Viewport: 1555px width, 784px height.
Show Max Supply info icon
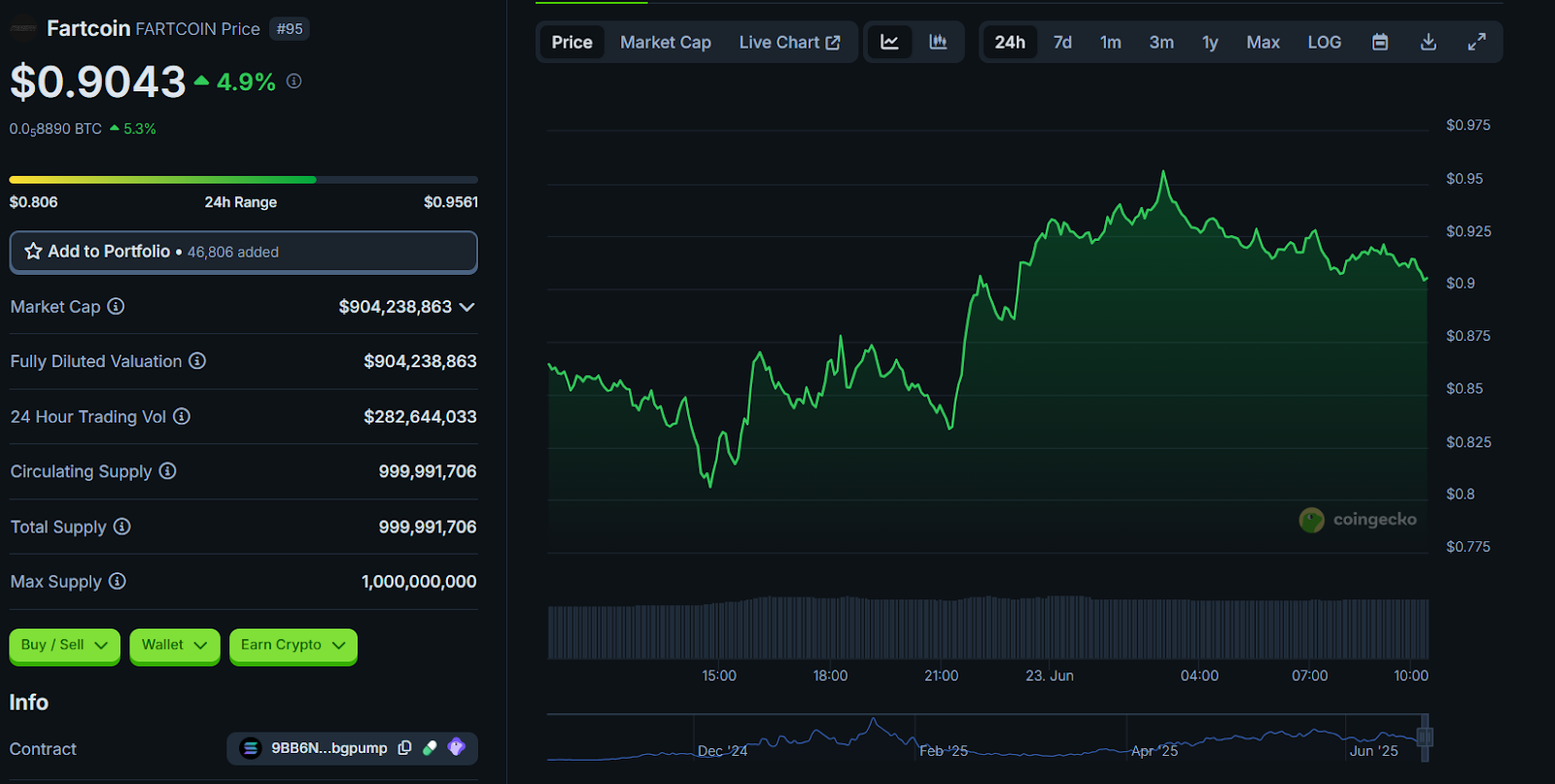tap(117, 581)
